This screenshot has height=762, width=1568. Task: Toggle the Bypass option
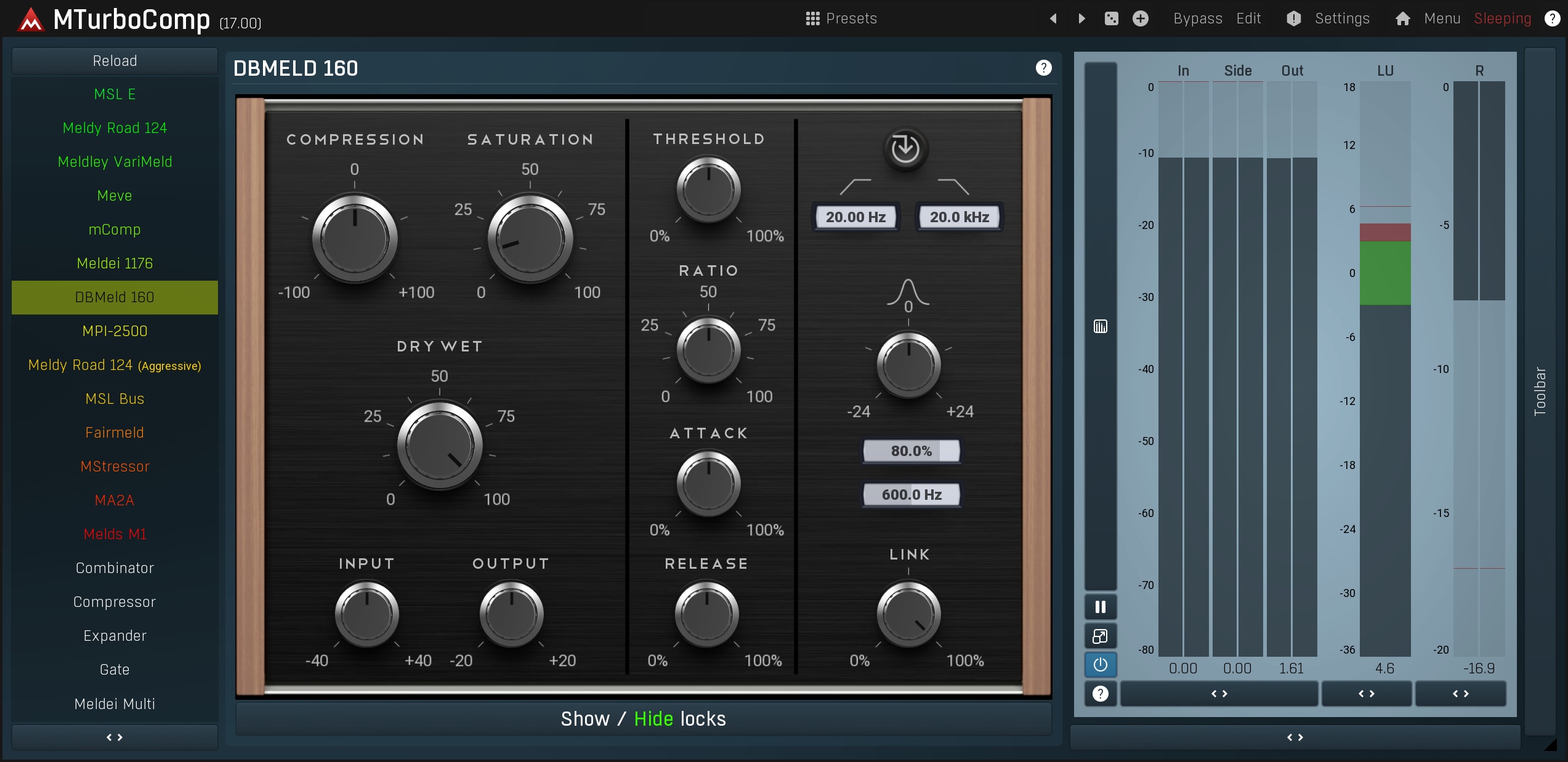1198,18
